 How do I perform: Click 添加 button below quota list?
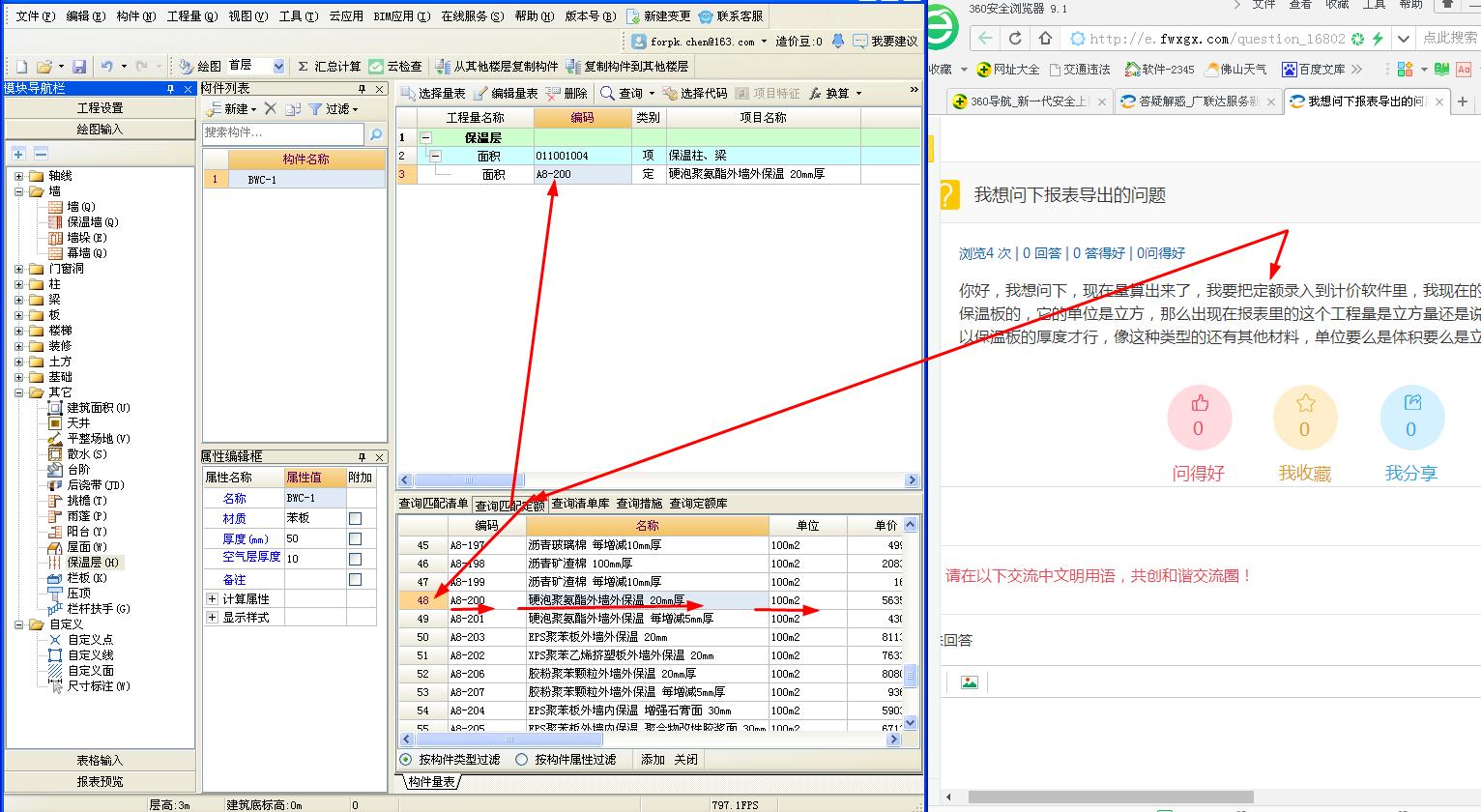(x=653, y=760)
